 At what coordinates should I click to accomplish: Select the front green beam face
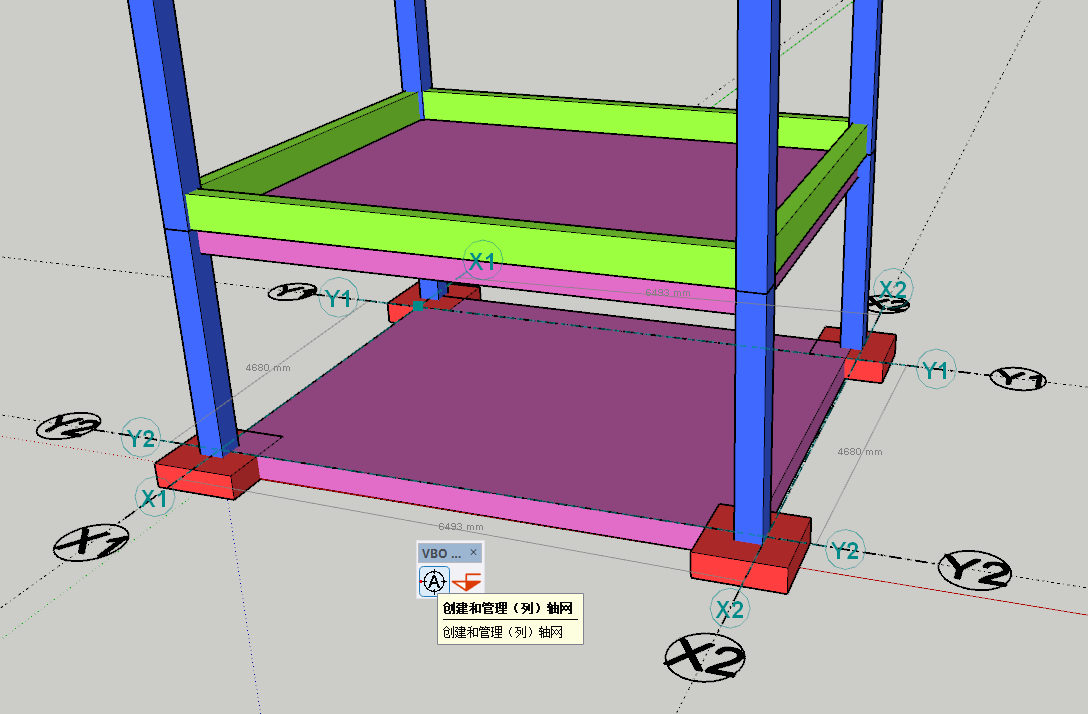(x=450, y=236)
